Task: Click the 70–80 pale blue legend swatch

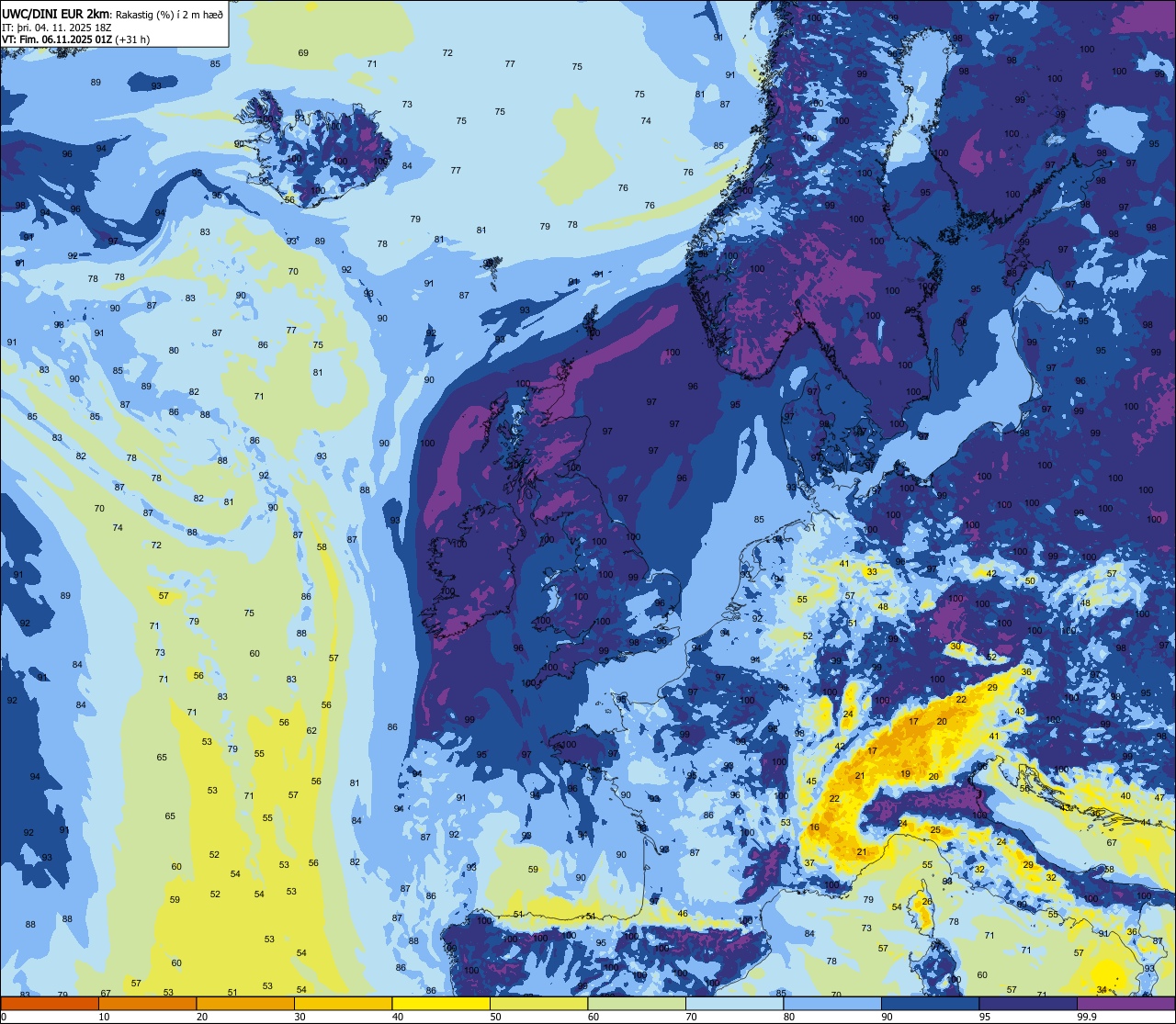Action: [x=734, y=1004]
